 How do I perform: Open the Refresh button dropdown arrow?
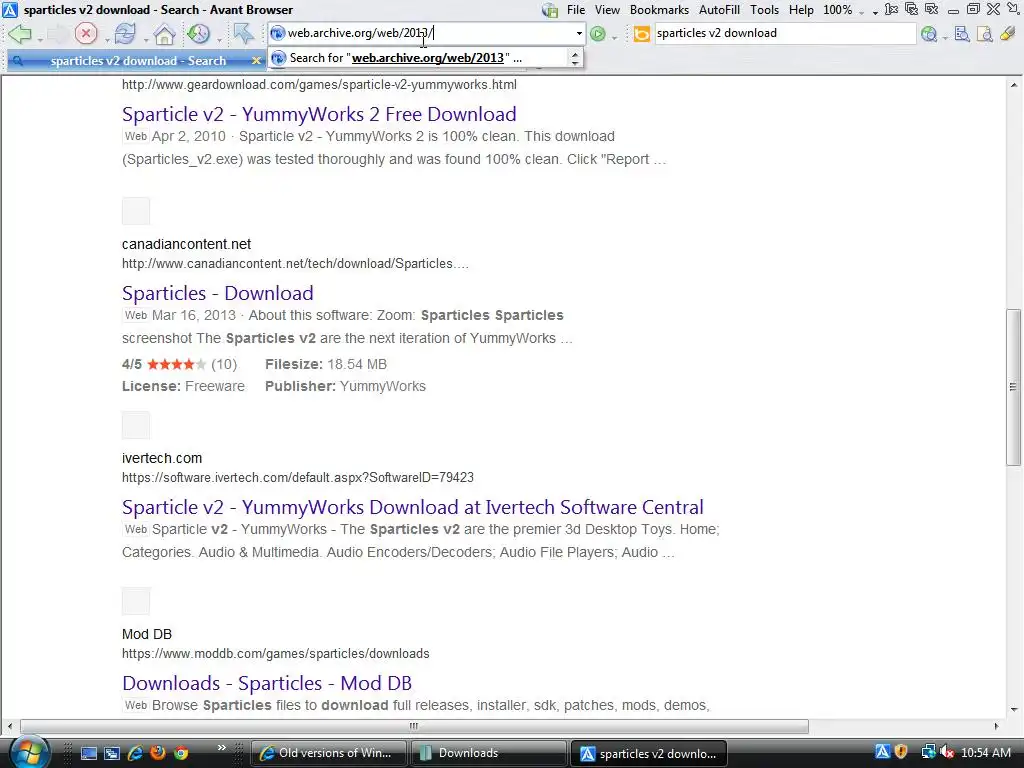coord(146,39)
